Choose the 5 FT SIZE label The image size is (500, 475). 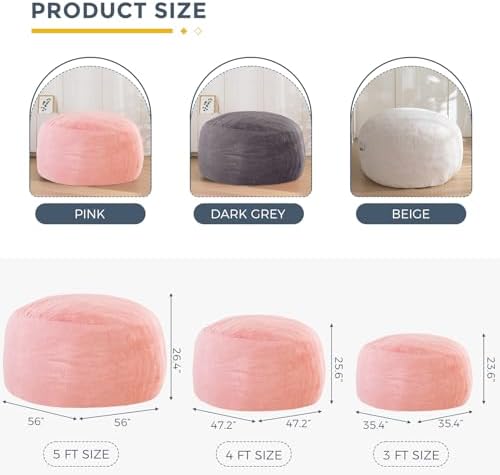(x=81, y=454)
